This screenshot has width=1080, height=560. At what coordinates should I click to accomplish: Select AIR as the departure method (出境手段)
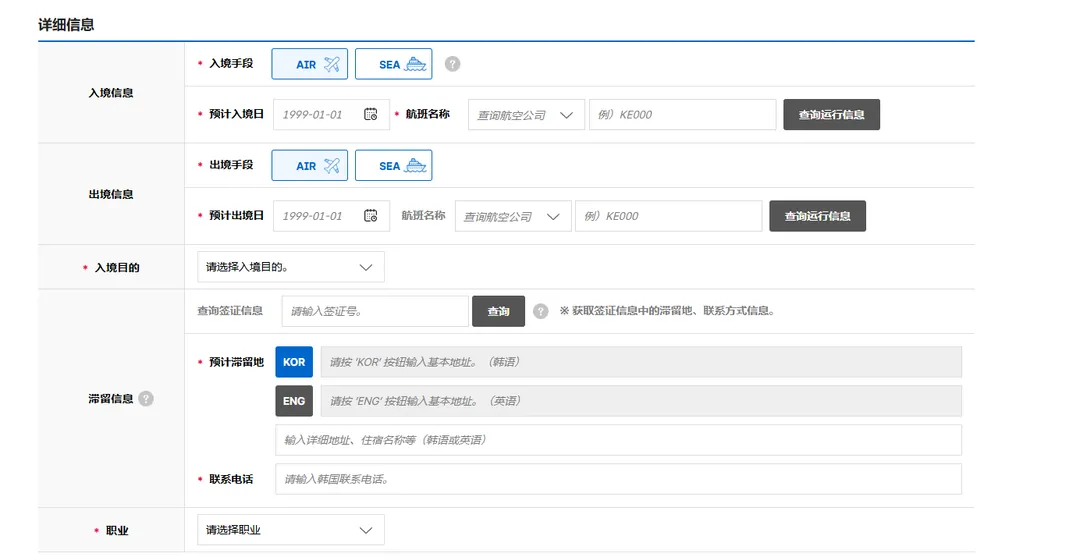[x=309, y=165]
